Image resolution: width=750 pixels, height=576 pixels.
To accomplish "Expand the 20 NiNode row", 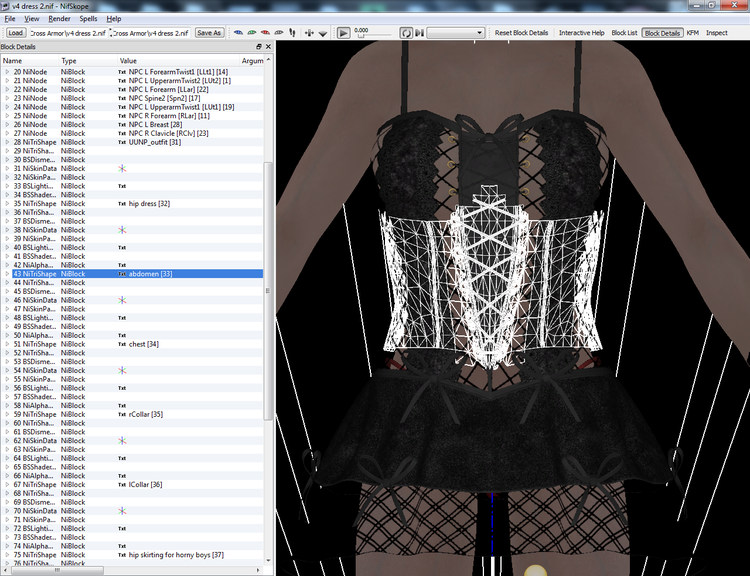I will tap(7, 72).
